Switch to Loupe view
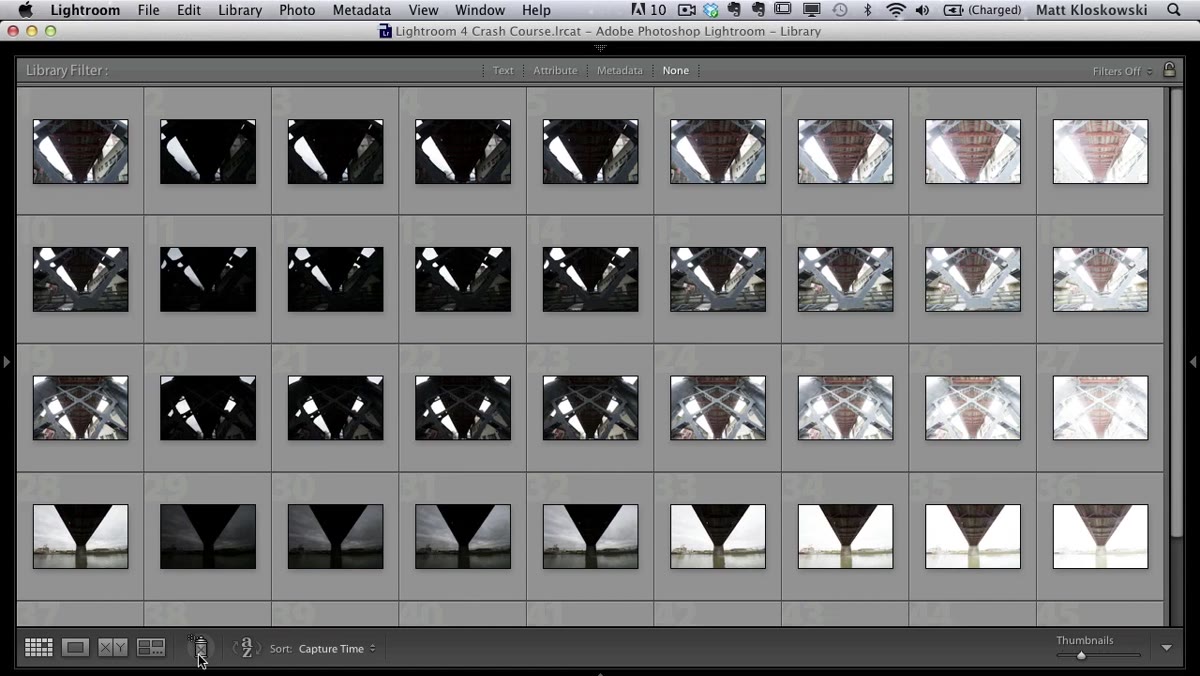Screen dimensions: 1200x676 click(75, 648)
